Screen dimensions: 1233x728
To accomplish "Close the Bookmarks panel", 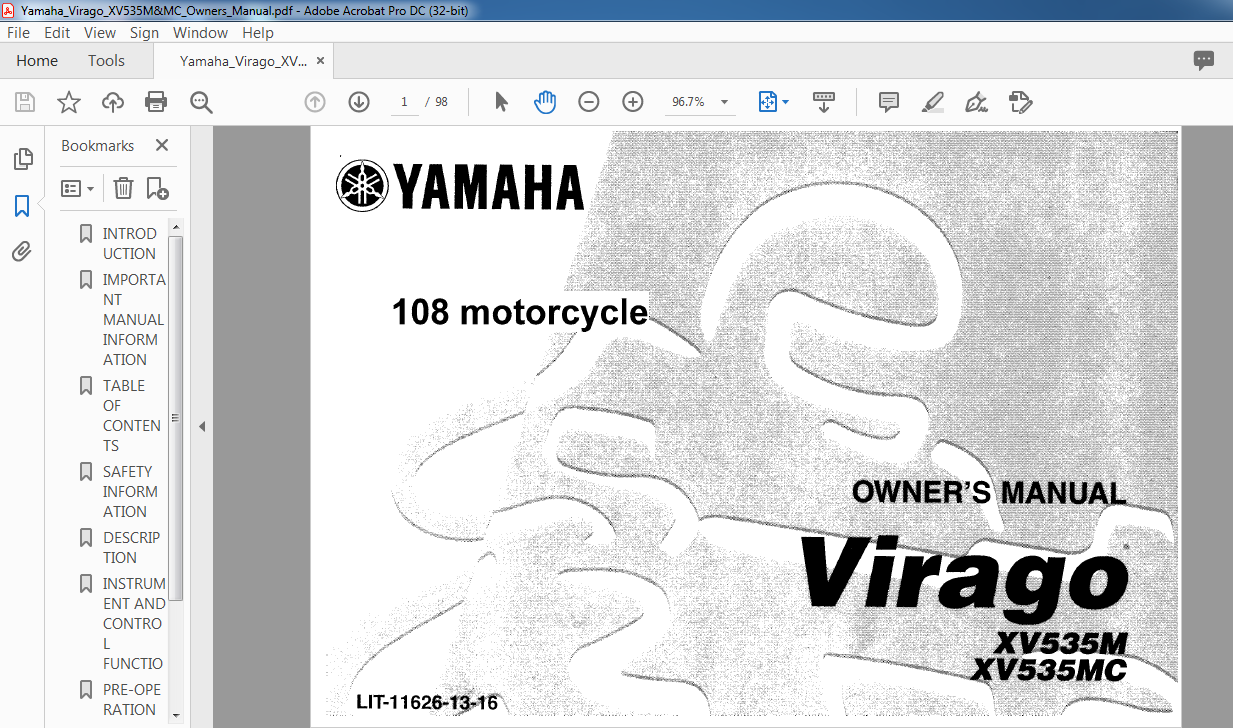I will (162, 145).
